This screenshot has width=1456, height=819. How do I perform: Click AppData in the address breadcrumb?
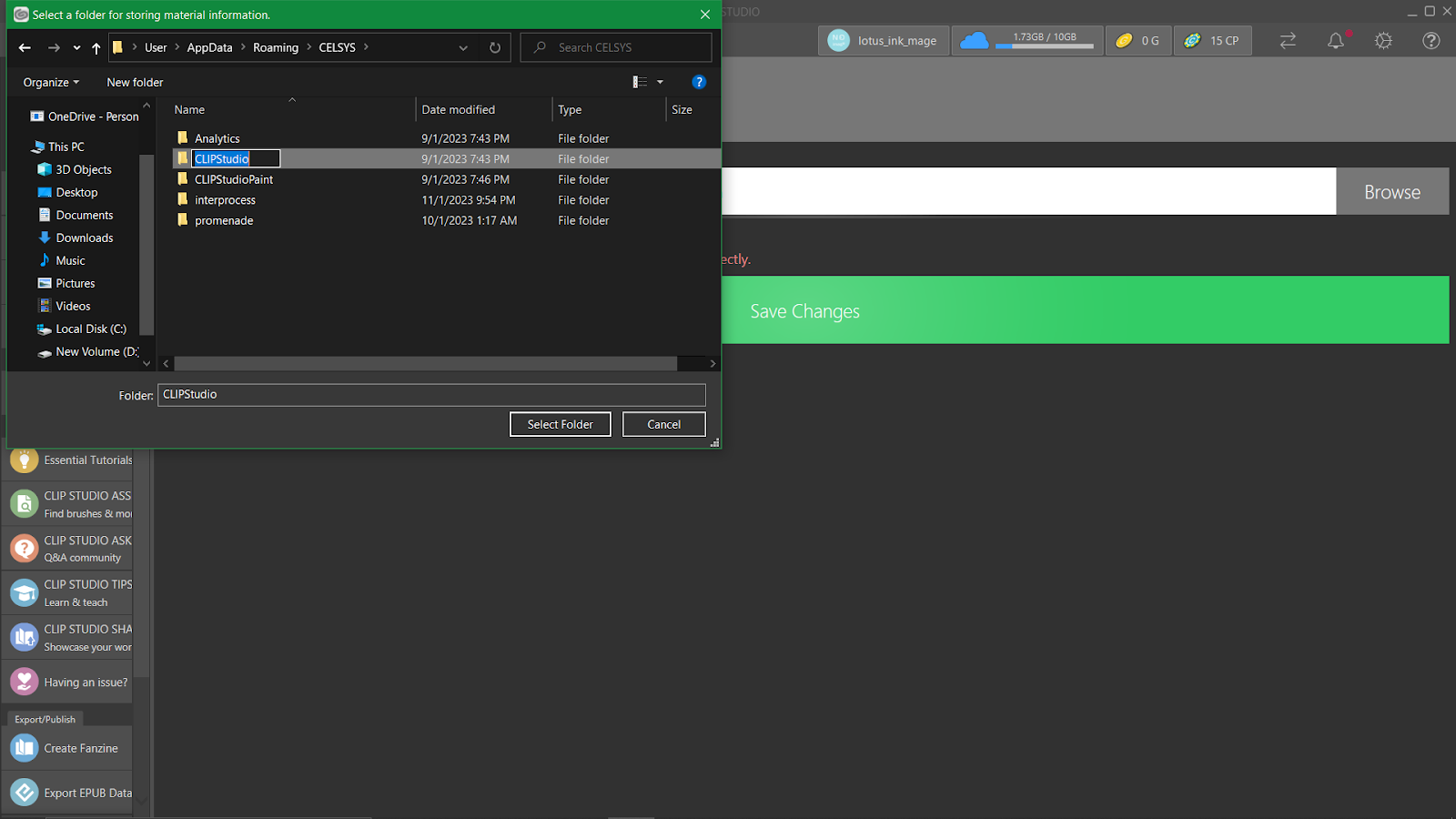(x=209, y=47)
